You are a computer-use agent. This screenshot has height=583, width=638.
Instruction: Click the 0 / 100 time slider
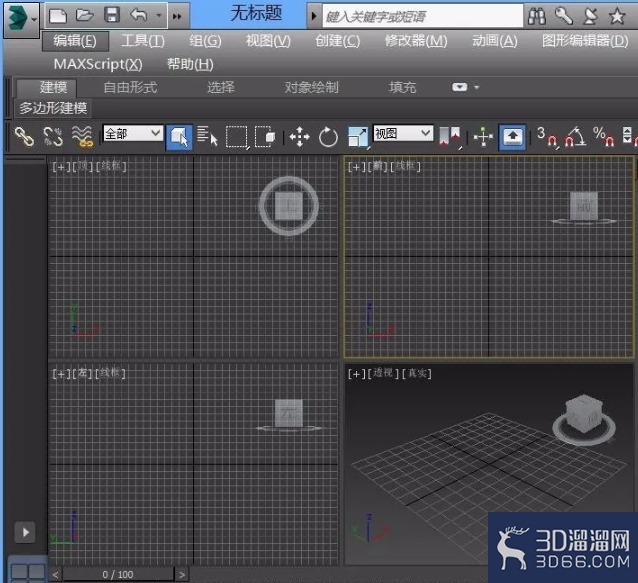click(x=118, y=574)
